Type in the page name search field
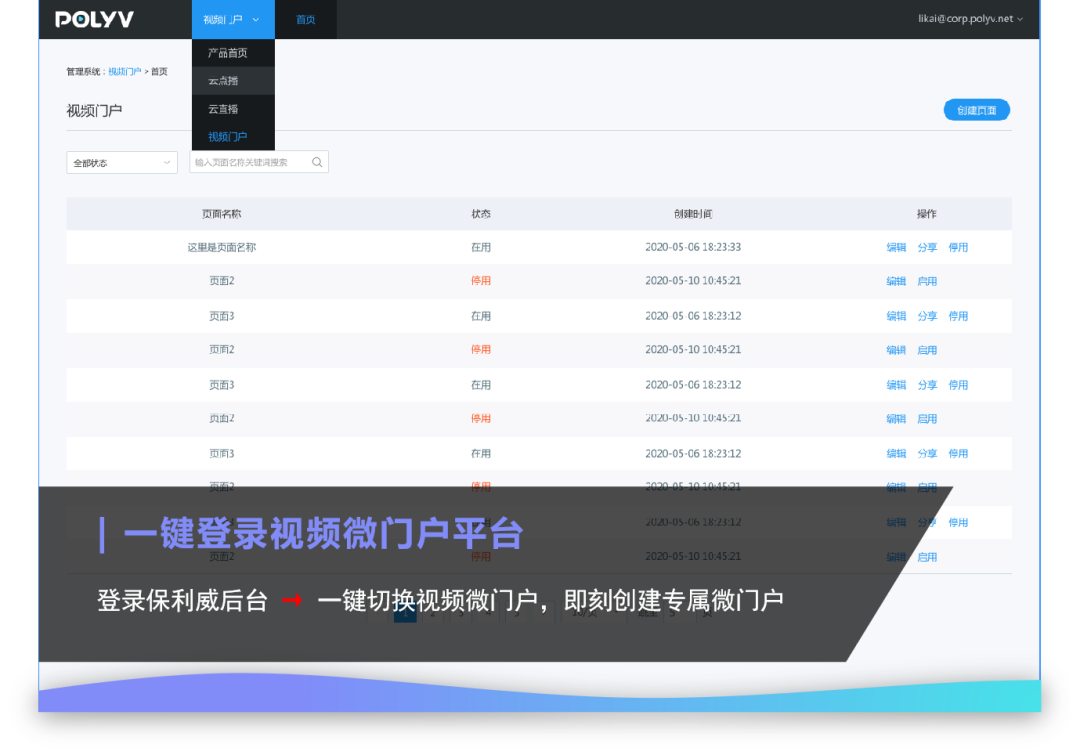Image resolution: width=1080 pixels, height=755 pixels. [248, 162]
